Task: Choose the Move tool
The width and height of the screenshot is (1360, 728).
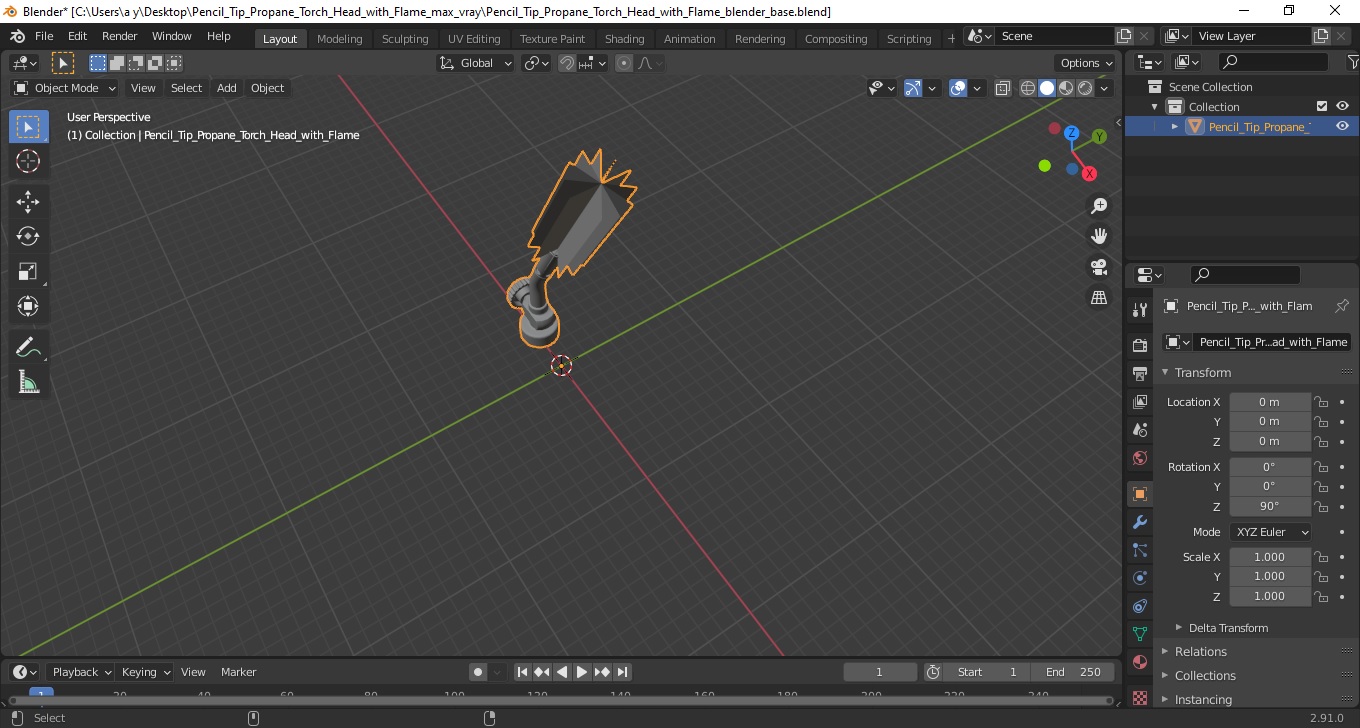Action: pos(28,202)
